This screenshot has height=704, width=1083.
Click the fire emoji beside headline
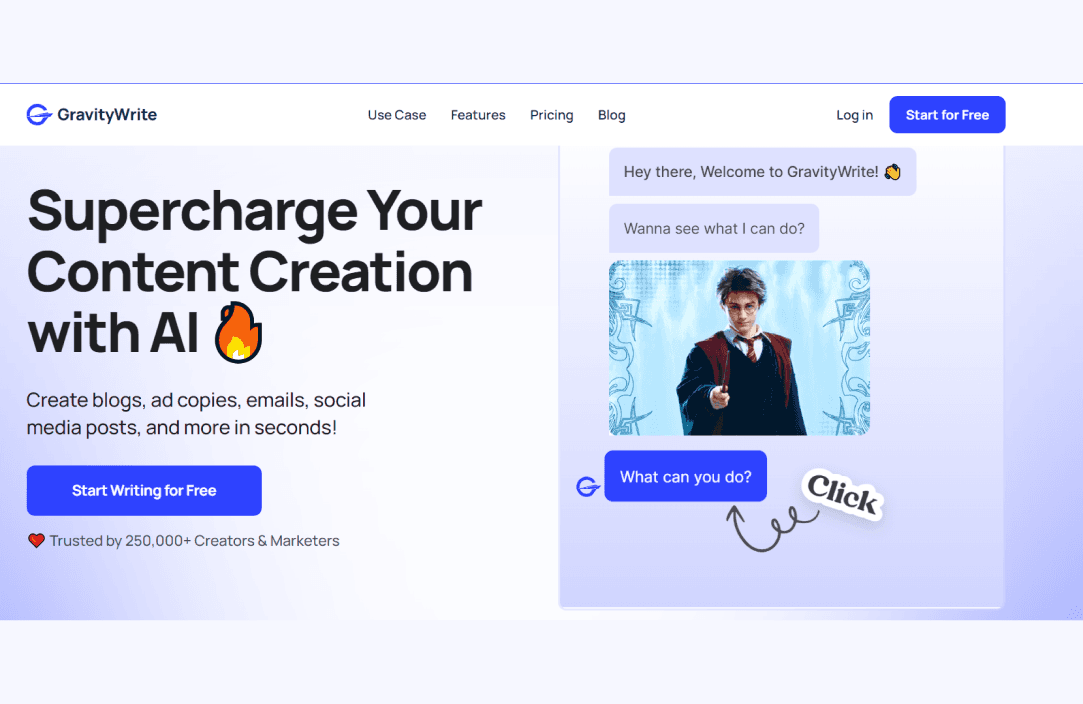tap(238, 332)
